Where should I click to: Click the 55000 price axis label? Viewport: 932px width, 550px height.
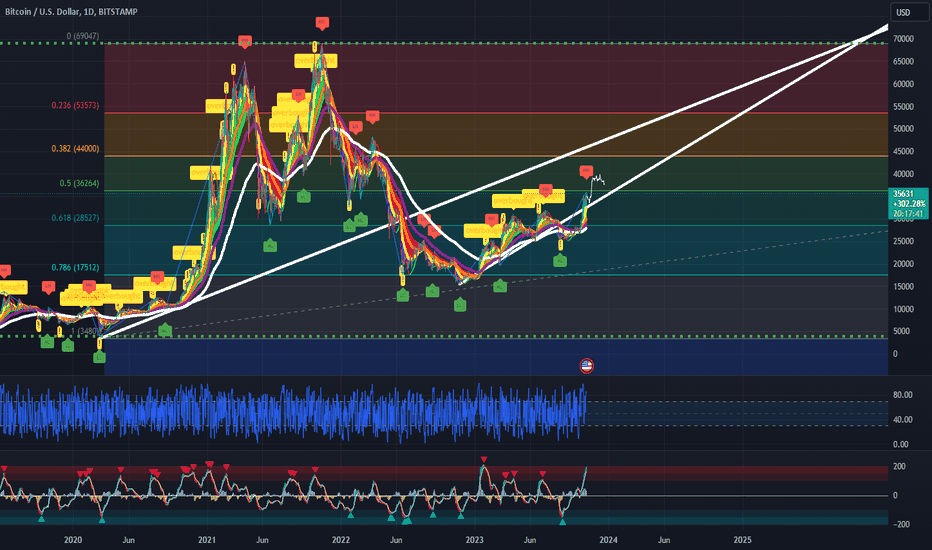[x=903, y=106]
